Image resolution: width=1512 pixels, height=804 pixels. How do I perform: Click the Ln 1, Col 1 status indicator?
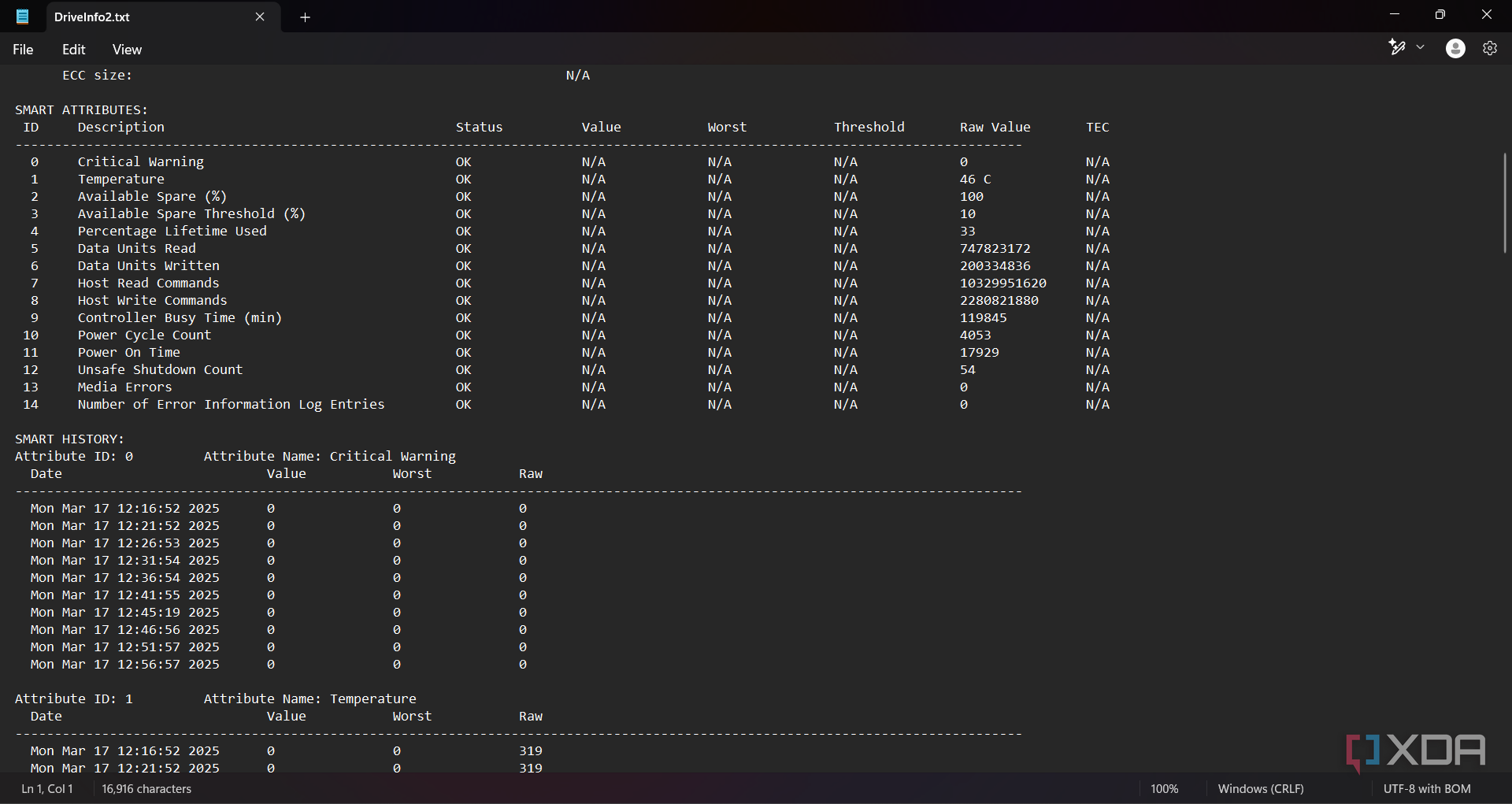coord(47,788)
